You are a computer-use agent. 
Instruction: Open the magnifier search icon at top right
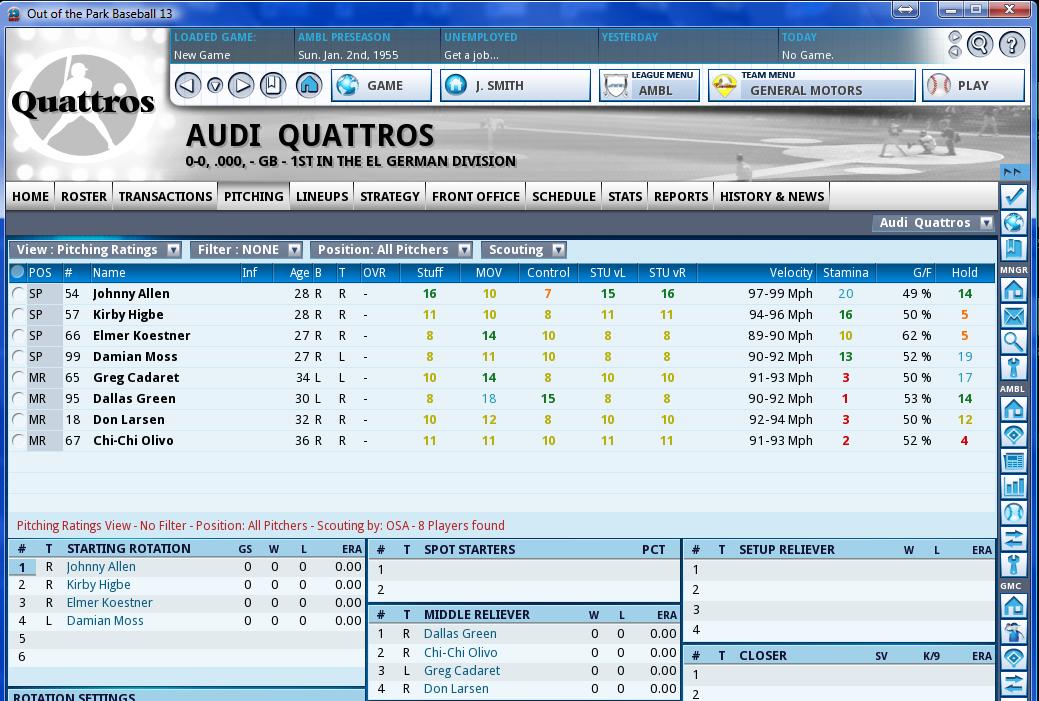point(979,44)
